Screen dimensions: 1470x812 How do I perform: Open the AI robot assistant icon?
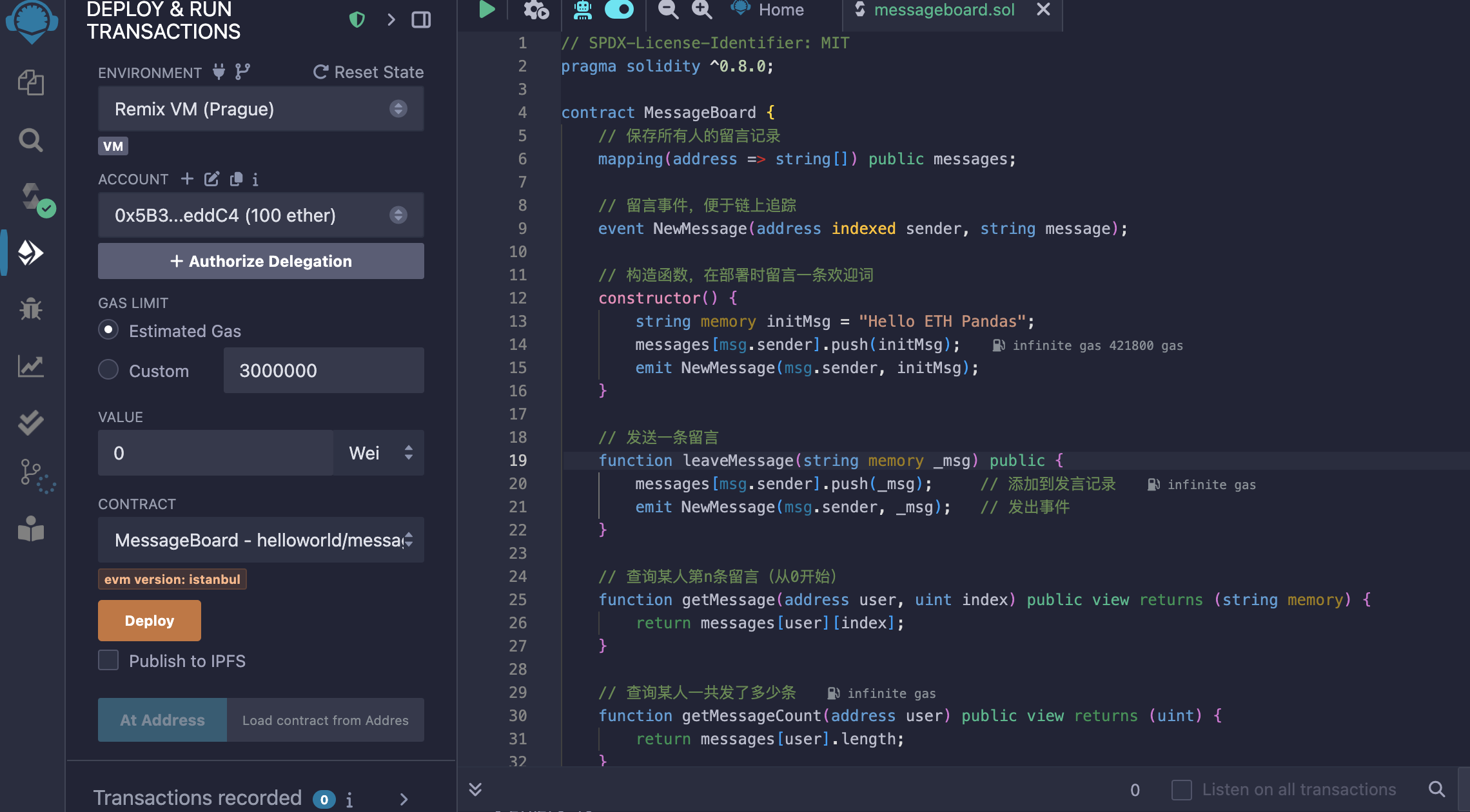(583, 10)
